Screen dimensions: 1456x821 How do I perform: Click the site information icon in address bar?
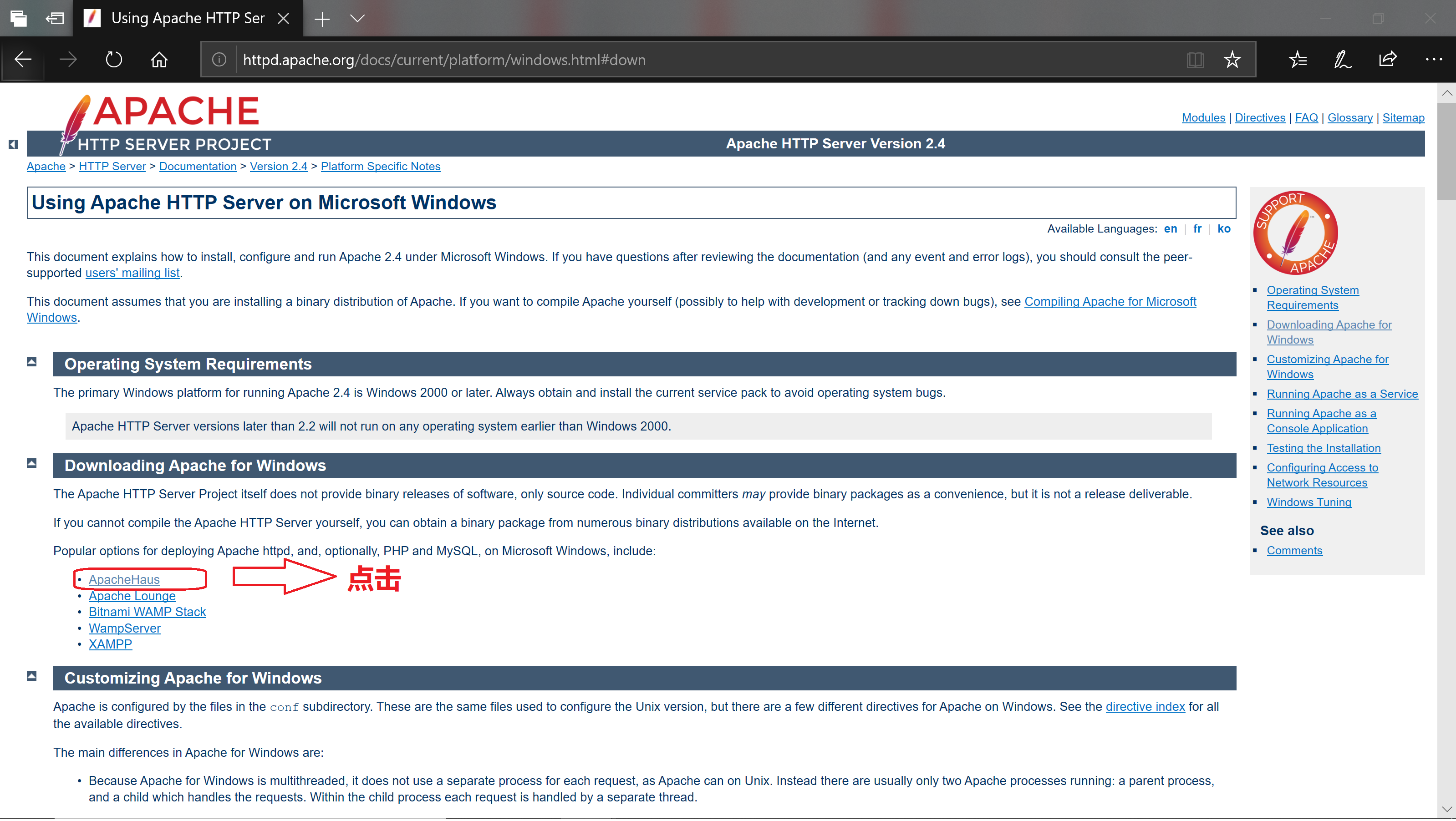point(219,59)
